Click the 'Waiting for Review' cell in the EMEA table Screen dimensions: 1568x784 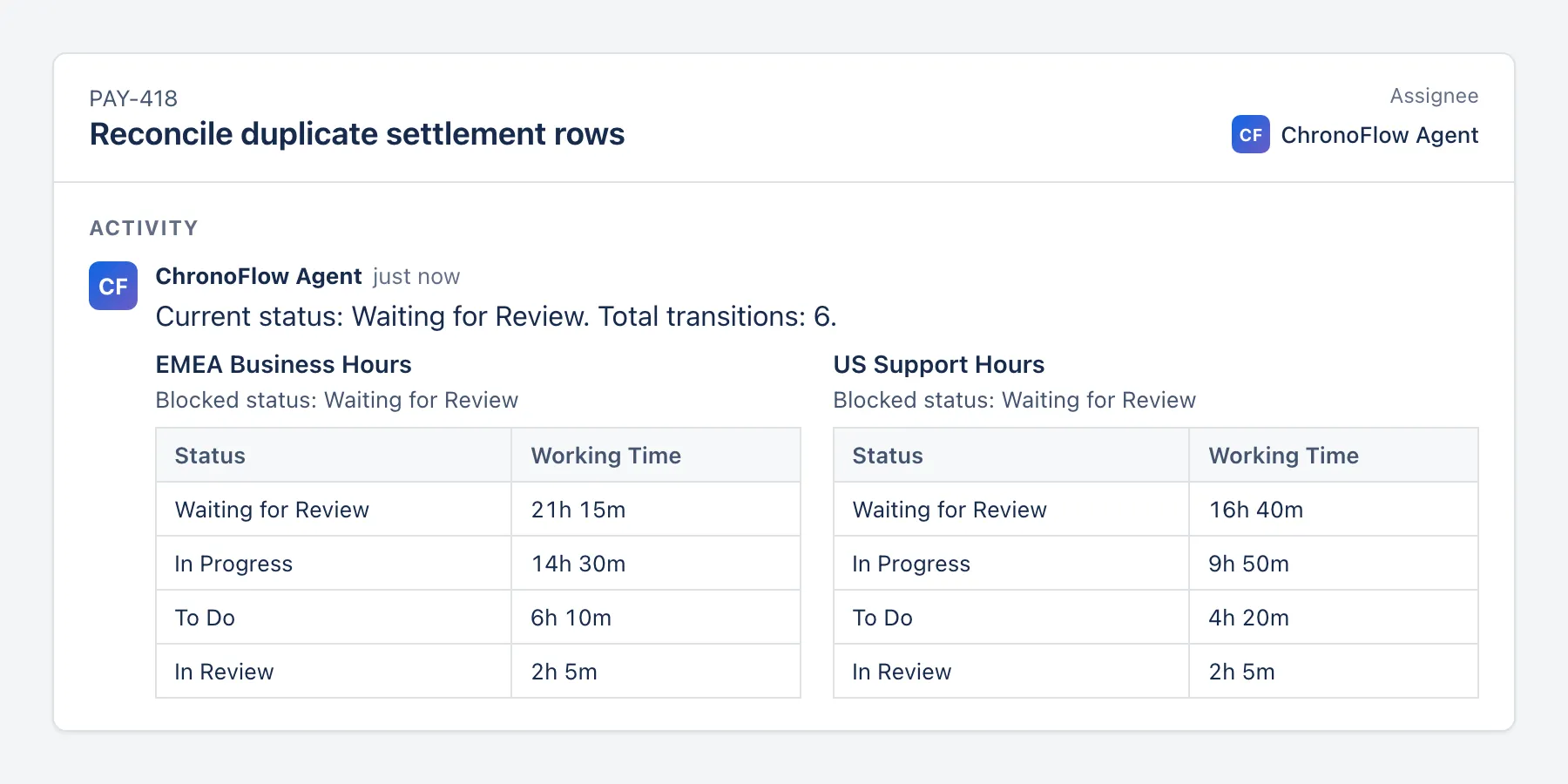334,510
